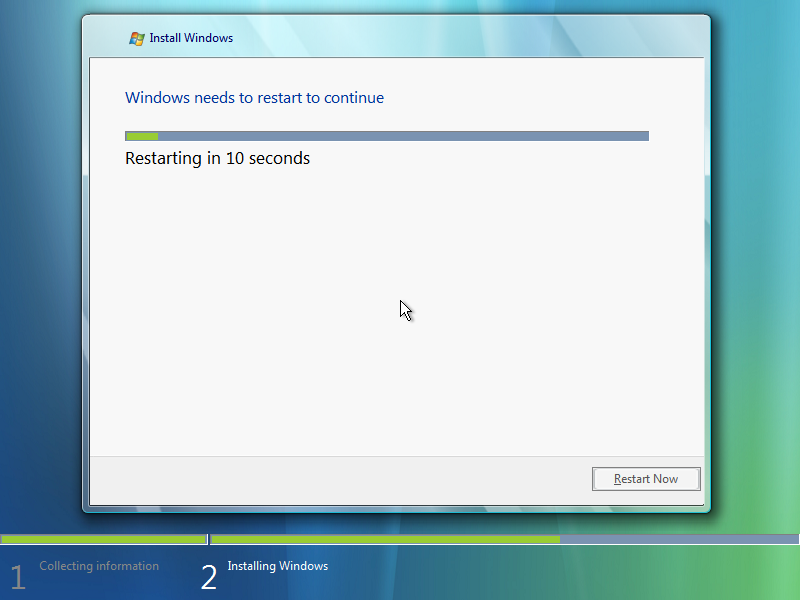Click the 'Restarting in 10 seconds' text
The height and width of the screenshot is (600, 800).
(x=217, y=158)
